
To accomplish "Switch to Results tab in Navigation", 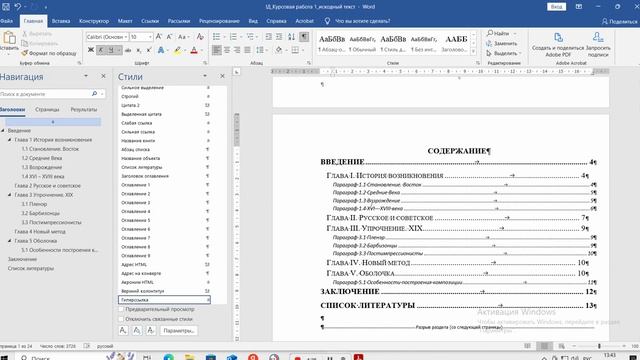I will tap(84, 109).
